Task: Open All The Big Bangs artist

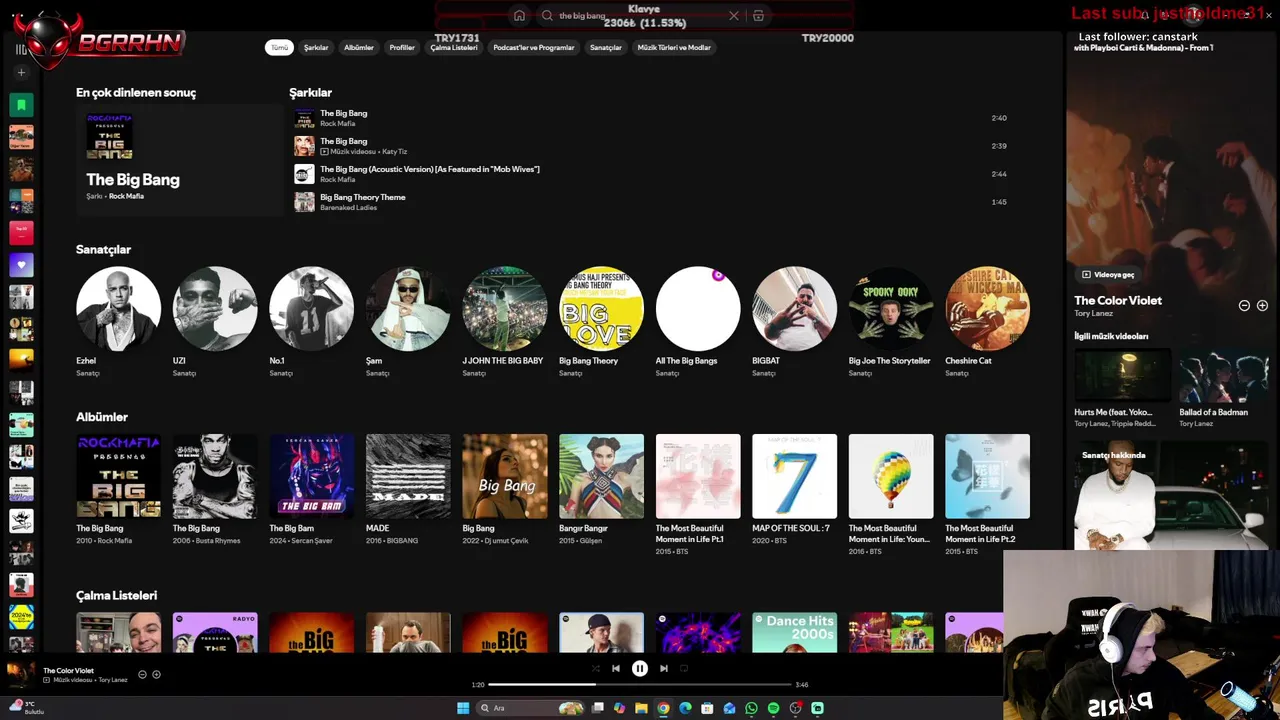Action: pos(698,308)
